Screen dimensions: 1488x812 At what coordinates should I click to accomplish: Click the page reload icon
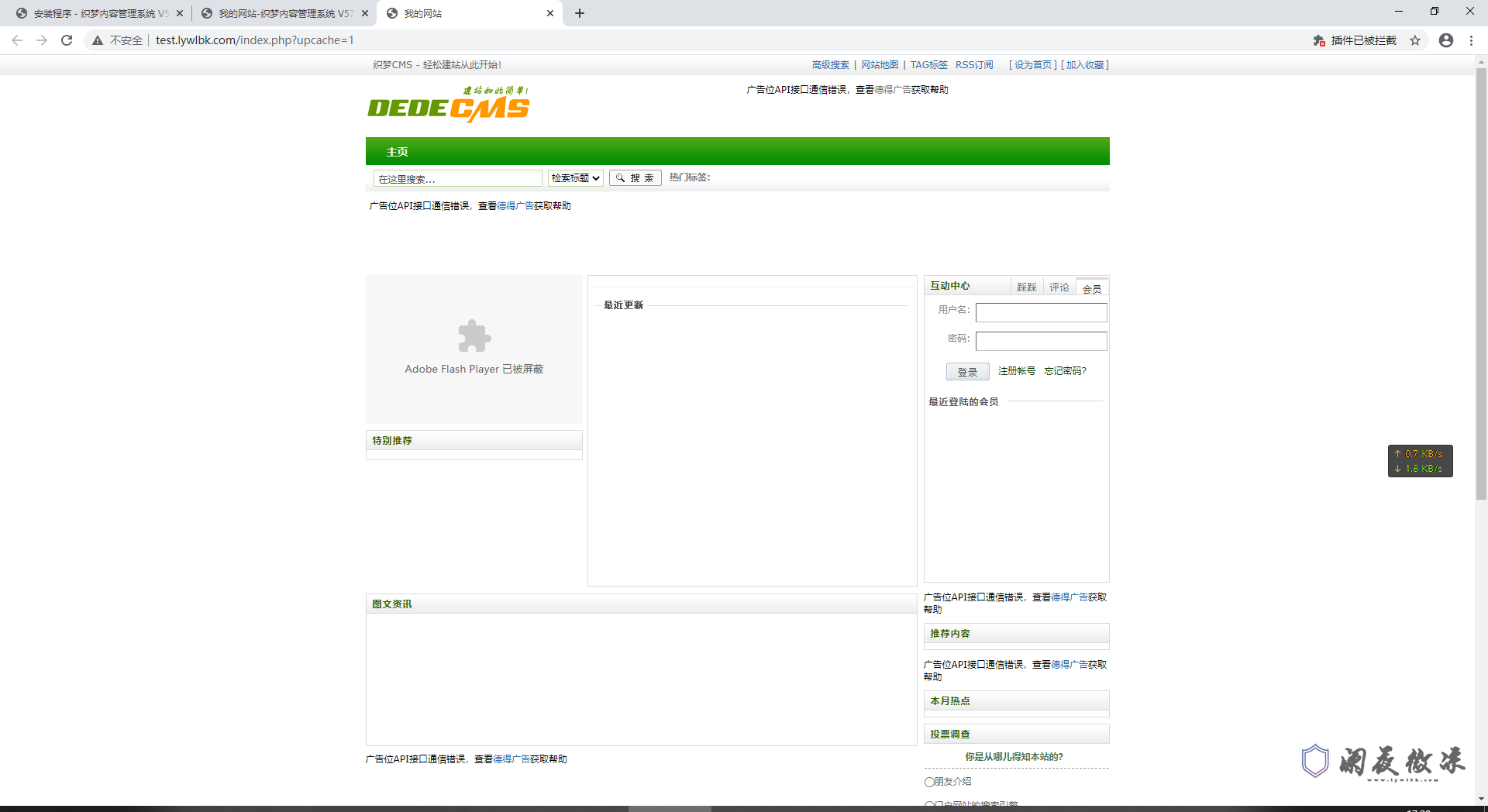[x=67, y=40]
